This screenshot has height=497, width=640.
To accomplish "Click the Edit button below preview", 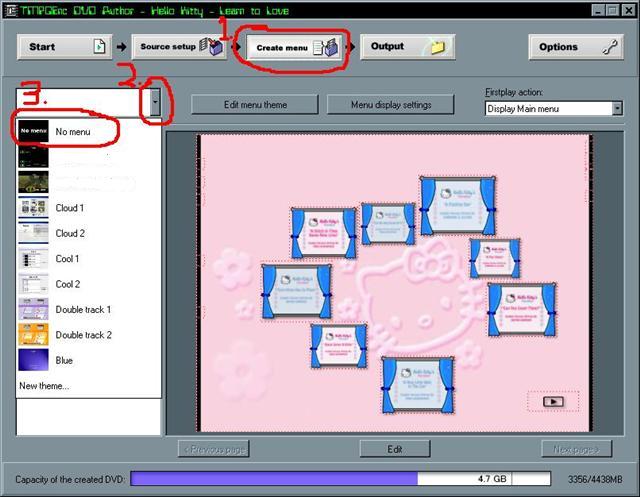I will 395,449.
